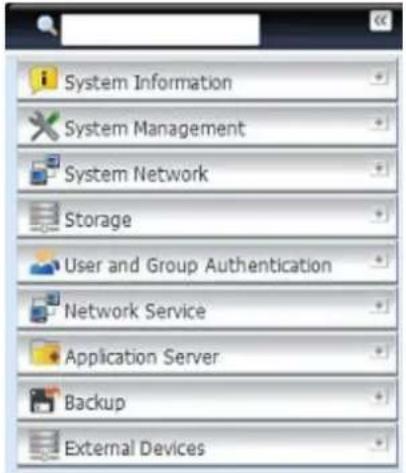Viewport: 406px width, 473px height.
Task: Expand the System Management section
Action: tap(379, 124)
